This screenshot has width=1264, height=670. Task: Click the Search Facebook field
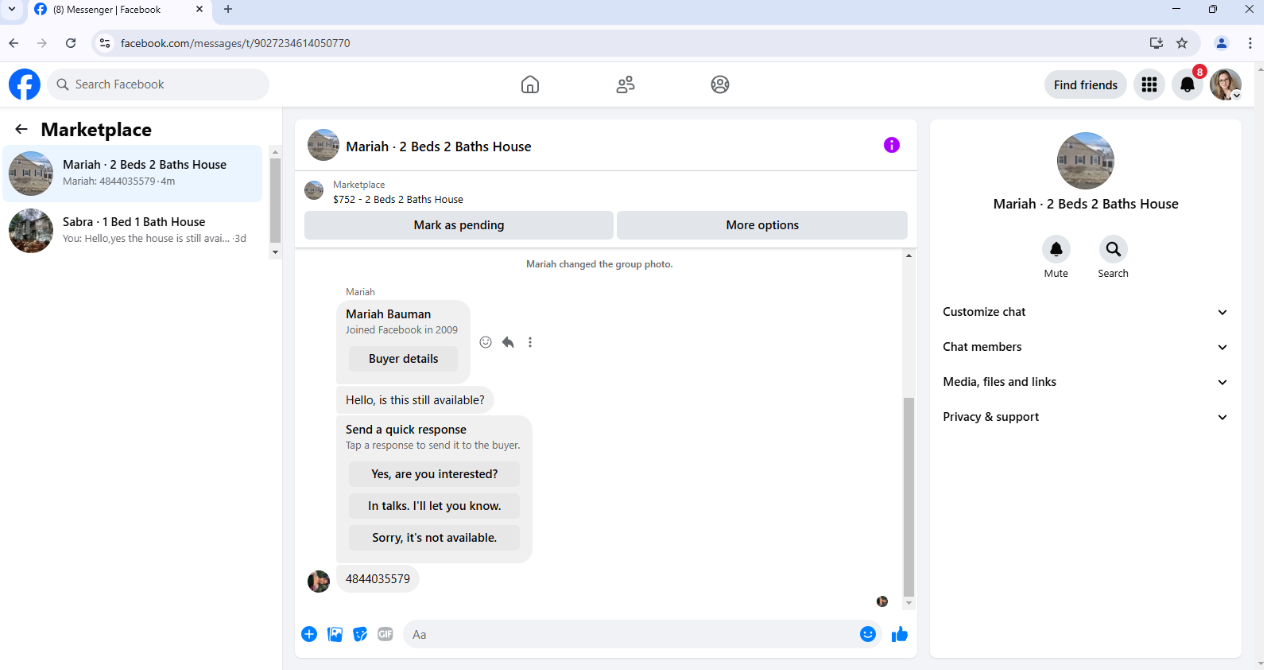point(158,85)
